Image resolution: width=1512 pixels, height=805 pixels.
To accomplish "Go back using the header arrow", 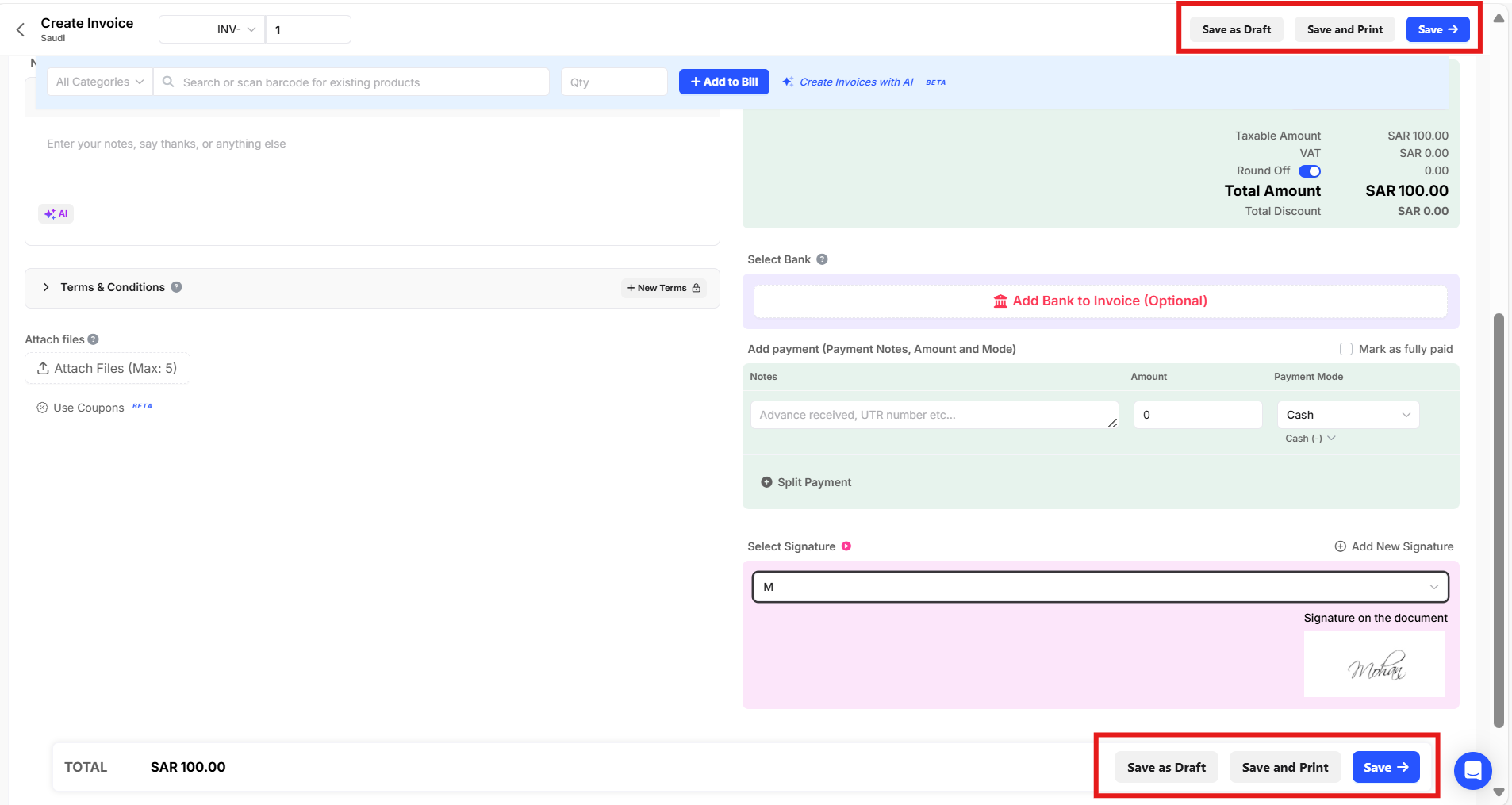I will coord(21,30).
